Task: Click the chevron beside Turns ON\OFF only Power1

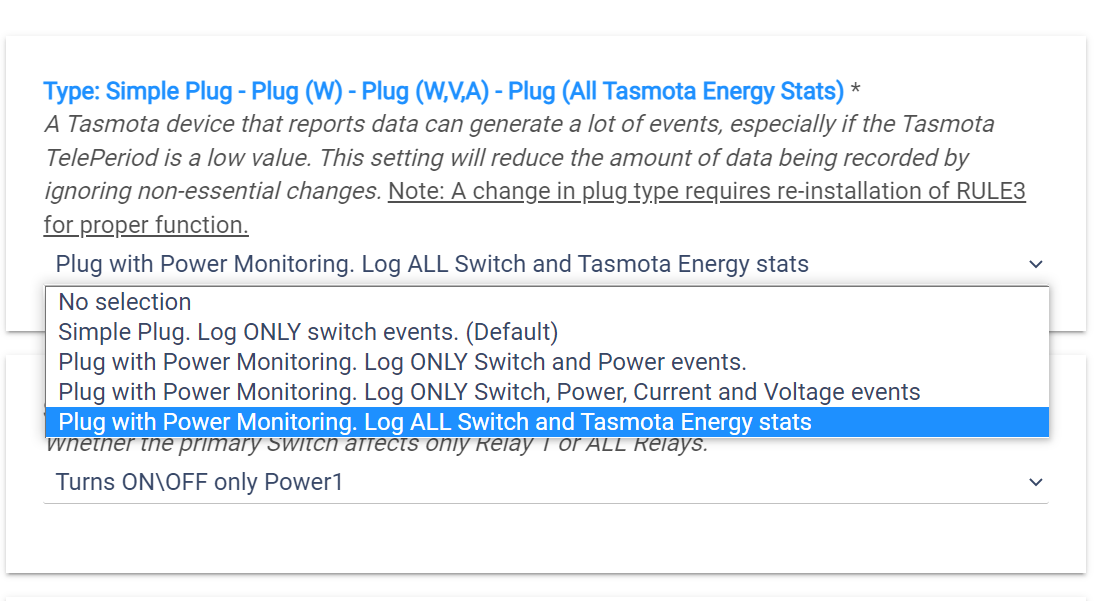Action: tap(1035, 482)
